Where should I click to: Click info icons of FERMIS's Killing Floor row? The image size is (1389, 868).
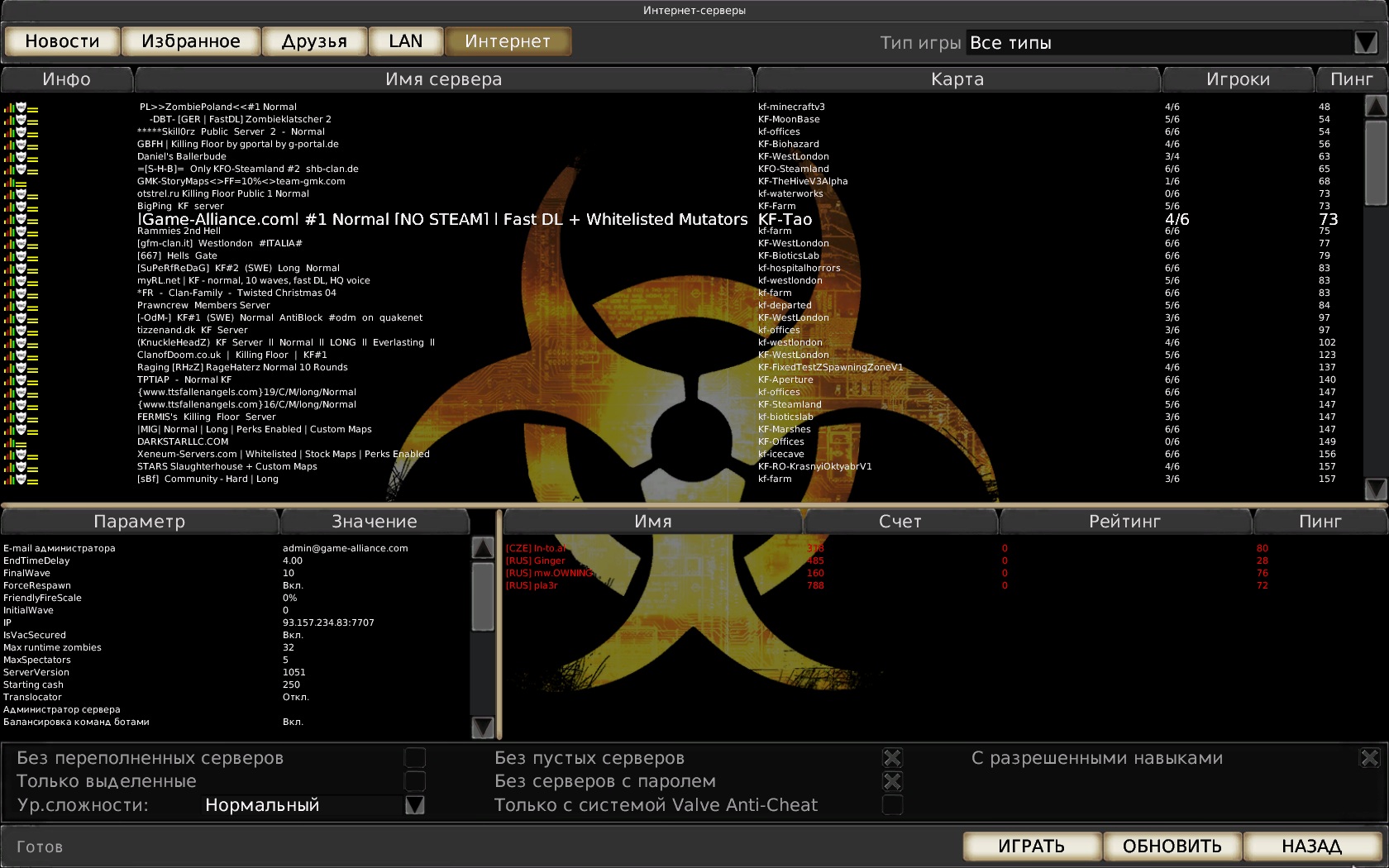pyautogui.click(x=21, y=417)
